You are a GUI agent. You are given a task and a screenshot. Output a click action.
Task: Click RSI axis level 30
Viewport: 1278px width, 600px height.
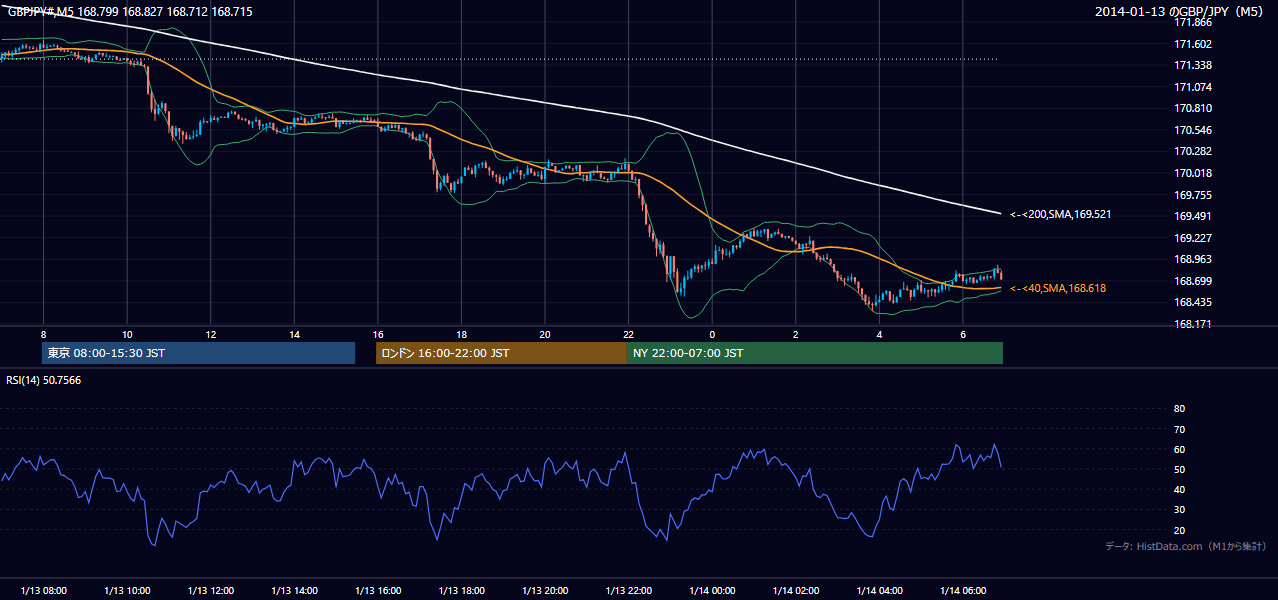1179,510
